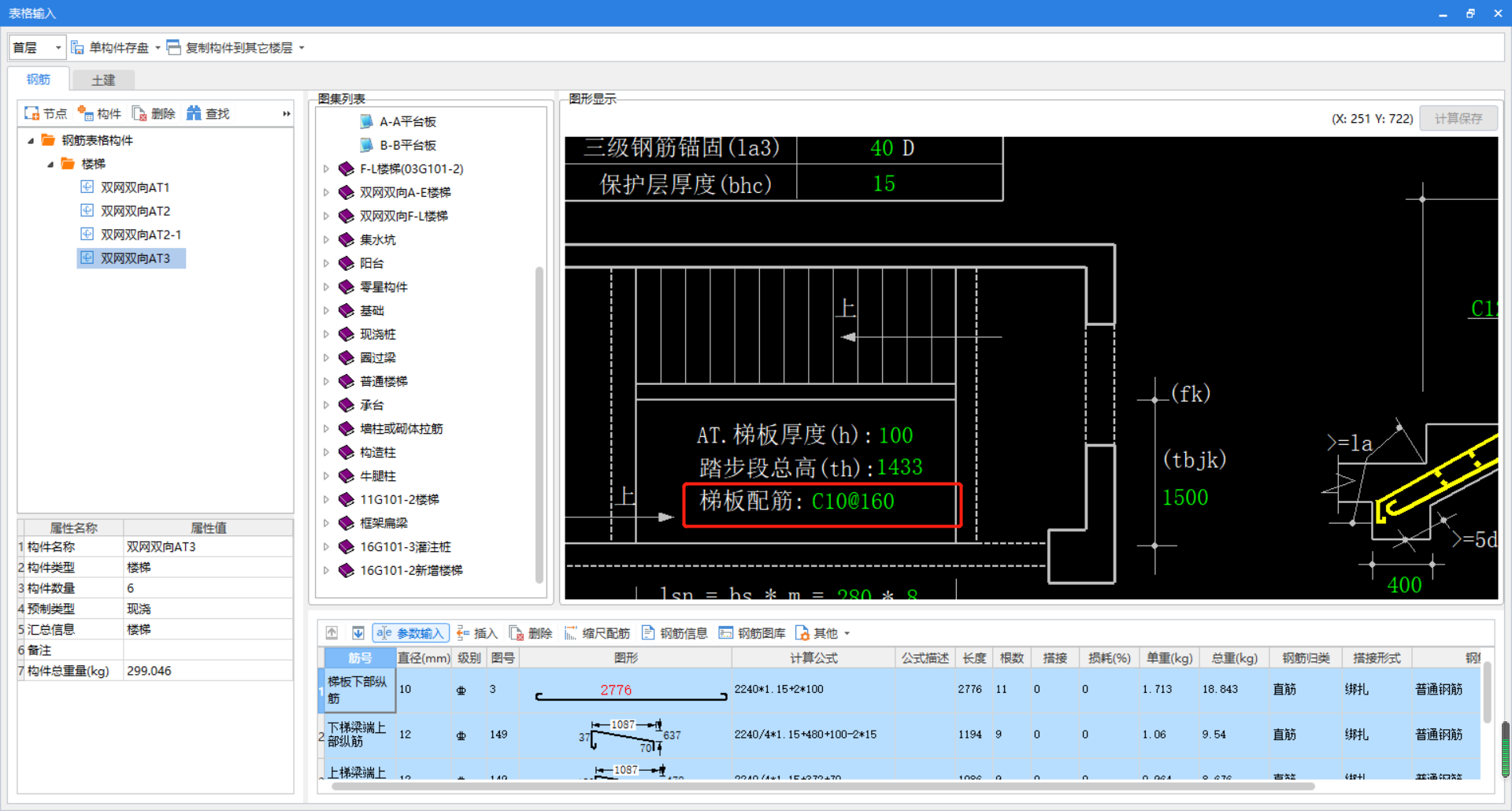Select A-A平台板 drawing item
The height and width of the screenshot is (811, 1512).
tap(398, 121)
